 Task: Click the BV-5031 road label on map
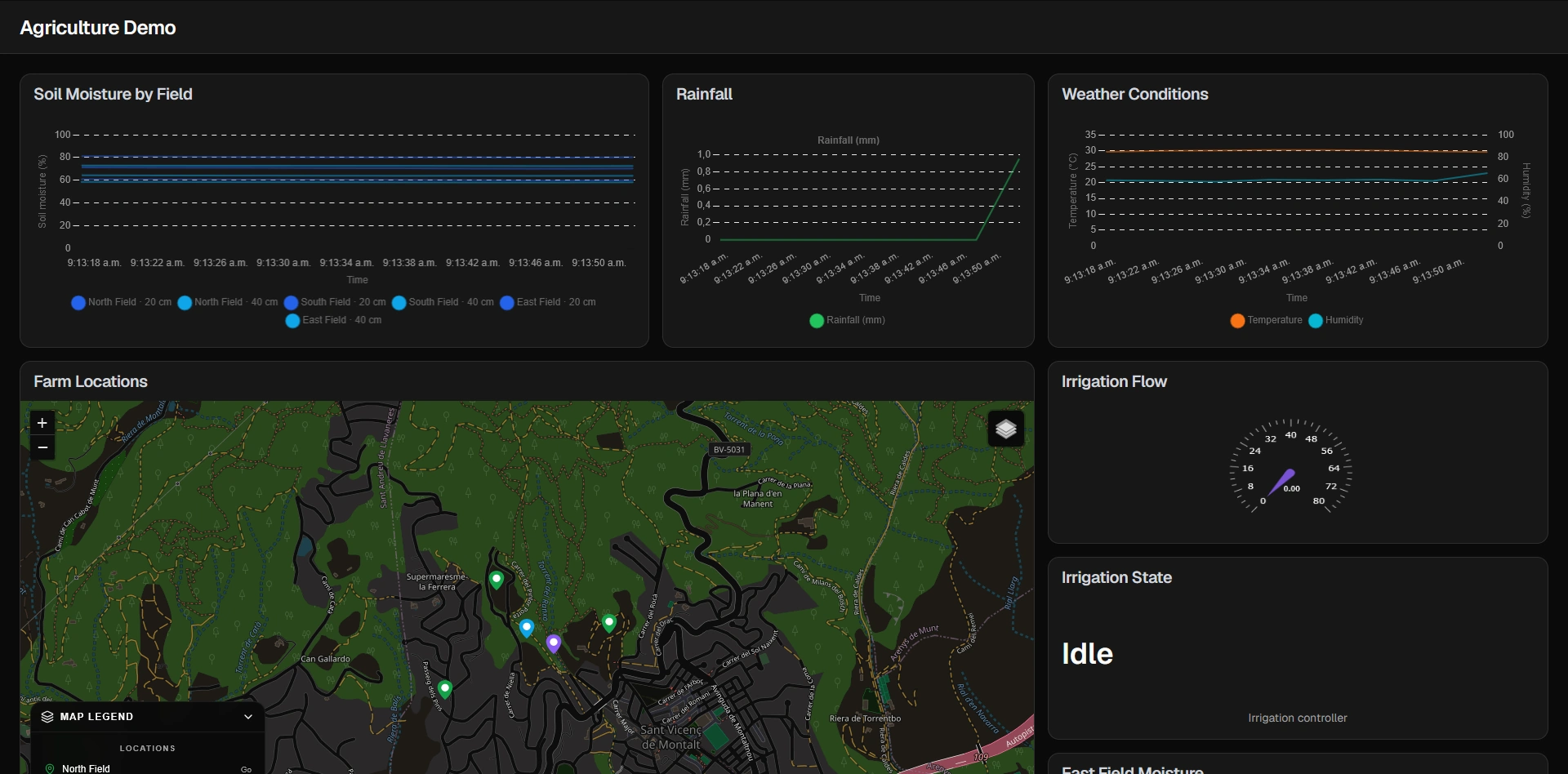coord(729,450)
